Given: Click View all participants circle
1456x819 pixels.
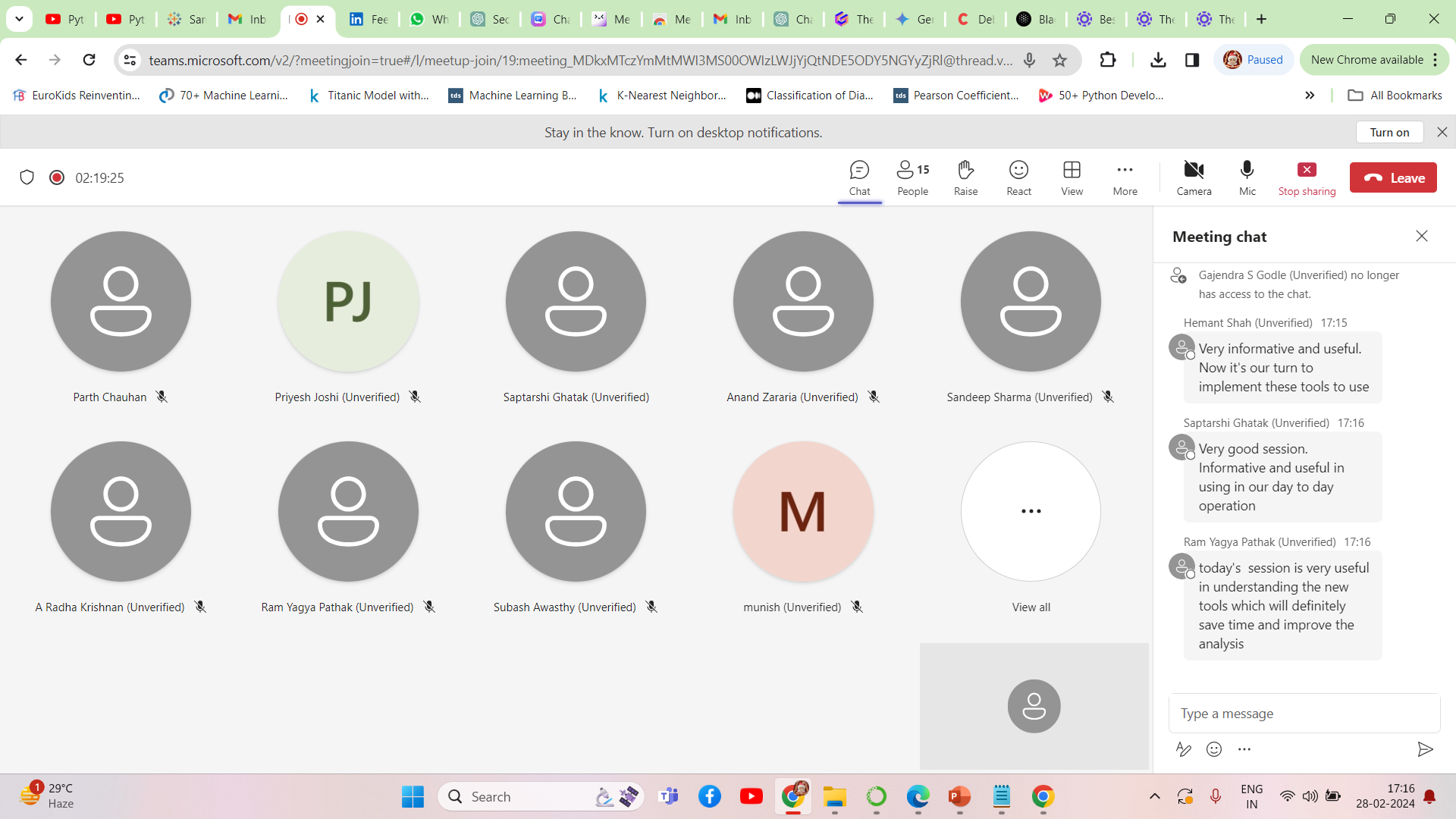Looking at the screenshot, I should 1031,512.
